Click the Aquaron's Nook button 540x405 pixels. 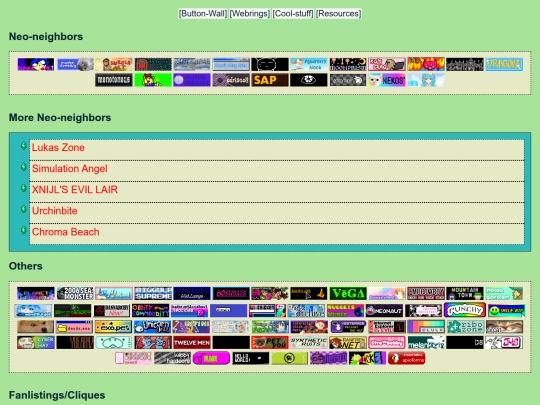point(309,64)
